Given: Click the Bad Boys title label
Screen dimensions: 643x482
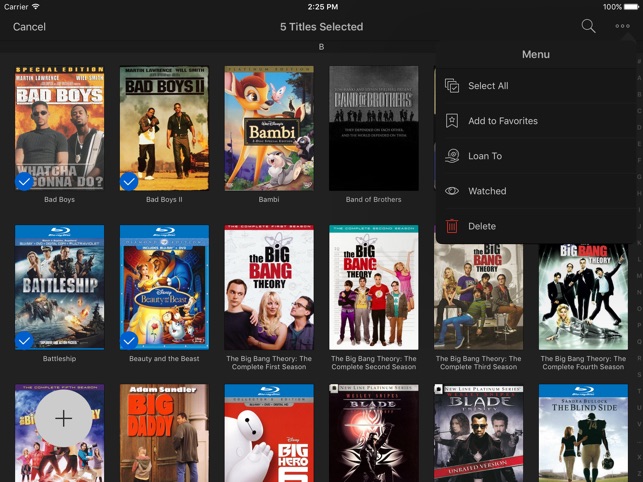Looking at the screenshot, I should (x=59, y=199).
